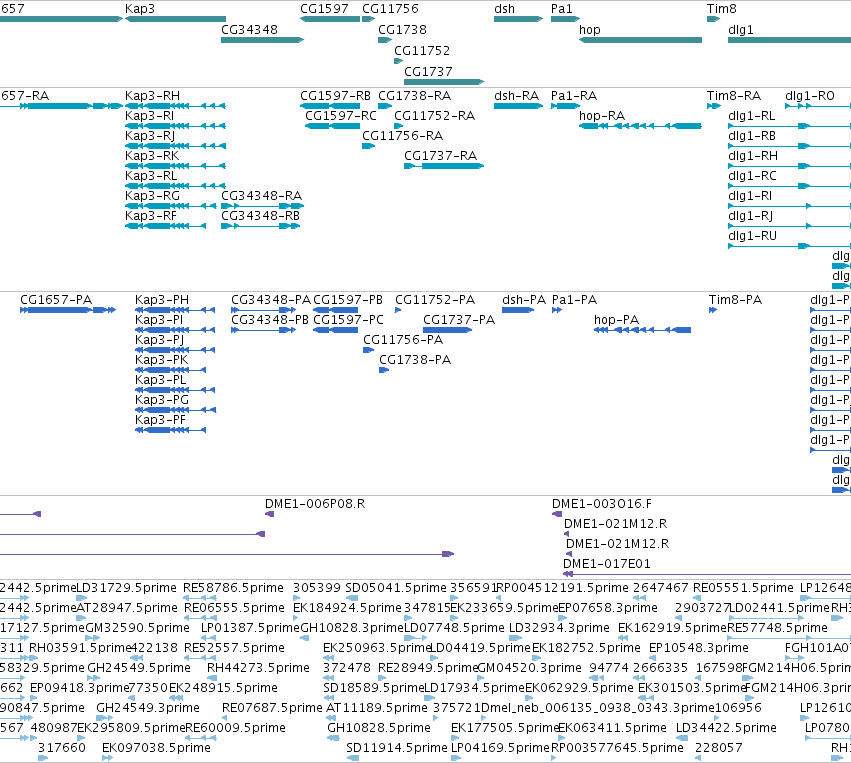The height and width of the screenshot is (763, 851).
Task: Select the Pa1 gene feature
Action: point(566,19)
